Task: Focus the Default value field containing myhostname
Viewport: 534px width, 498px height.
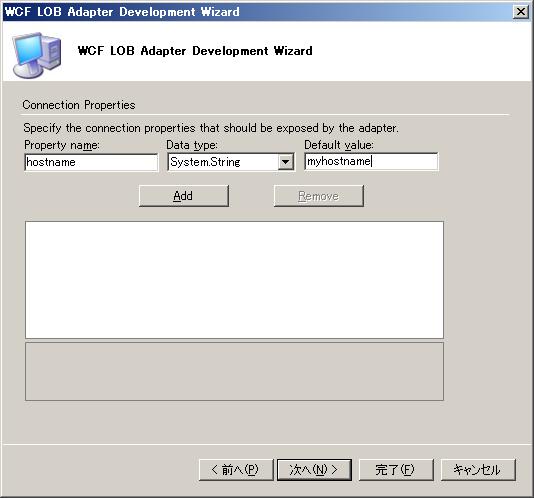Action: coord(371,161)
